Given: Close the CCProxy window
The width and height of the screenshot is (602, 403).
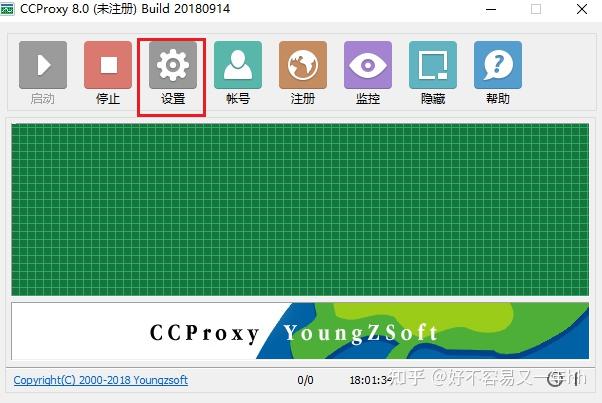Looking at the screenshot, I should pos(582,9).
